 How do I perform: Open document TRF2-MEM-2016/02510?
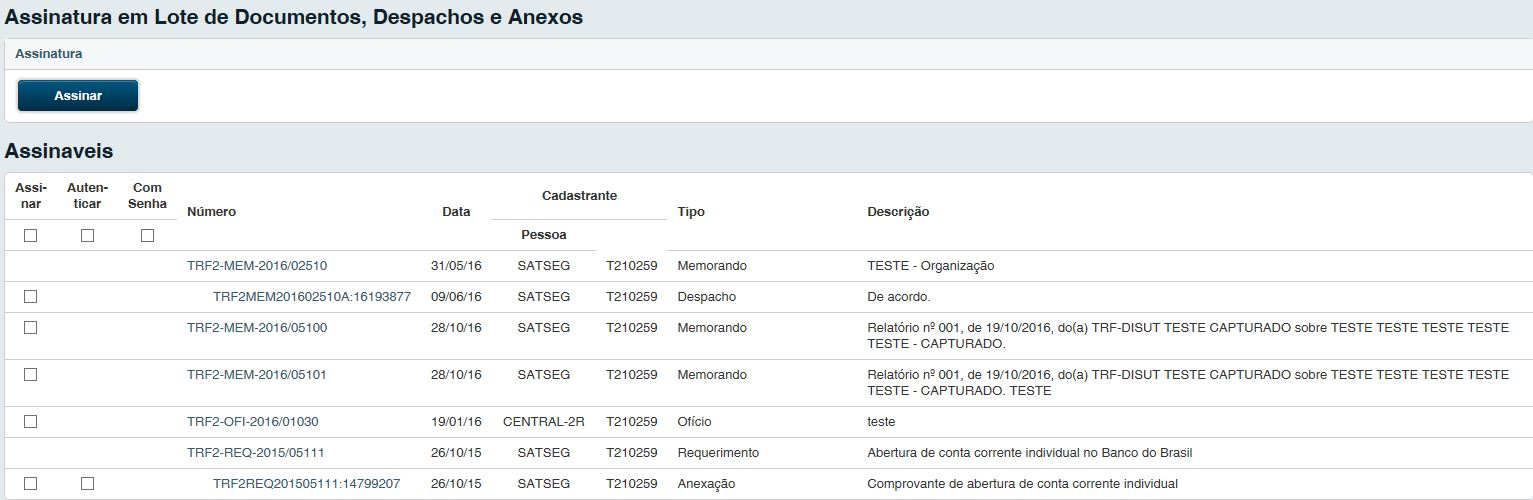pos(257,266)
